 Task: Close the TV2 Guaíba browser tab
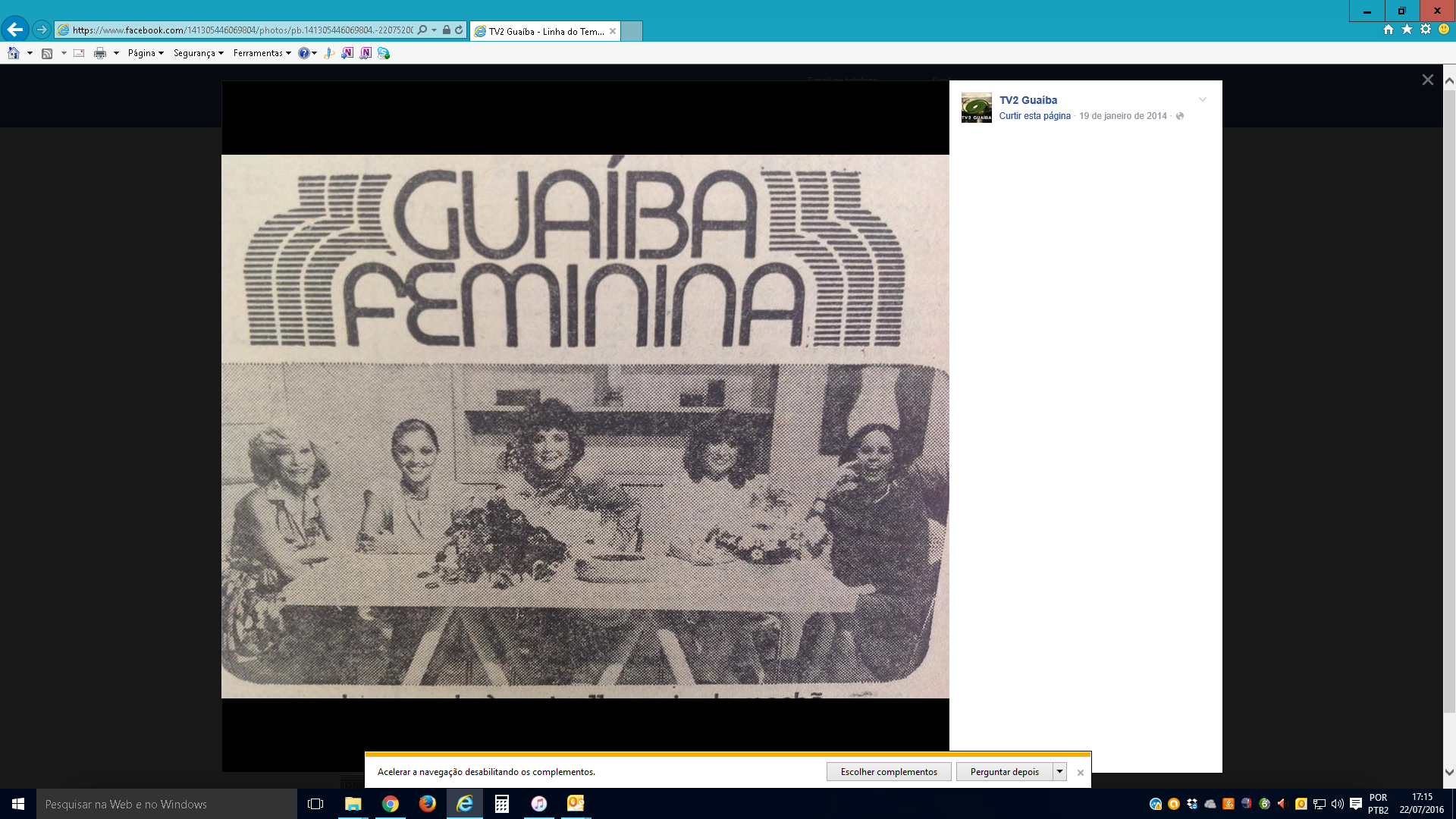pyautogui.click(x=613, y=31)
